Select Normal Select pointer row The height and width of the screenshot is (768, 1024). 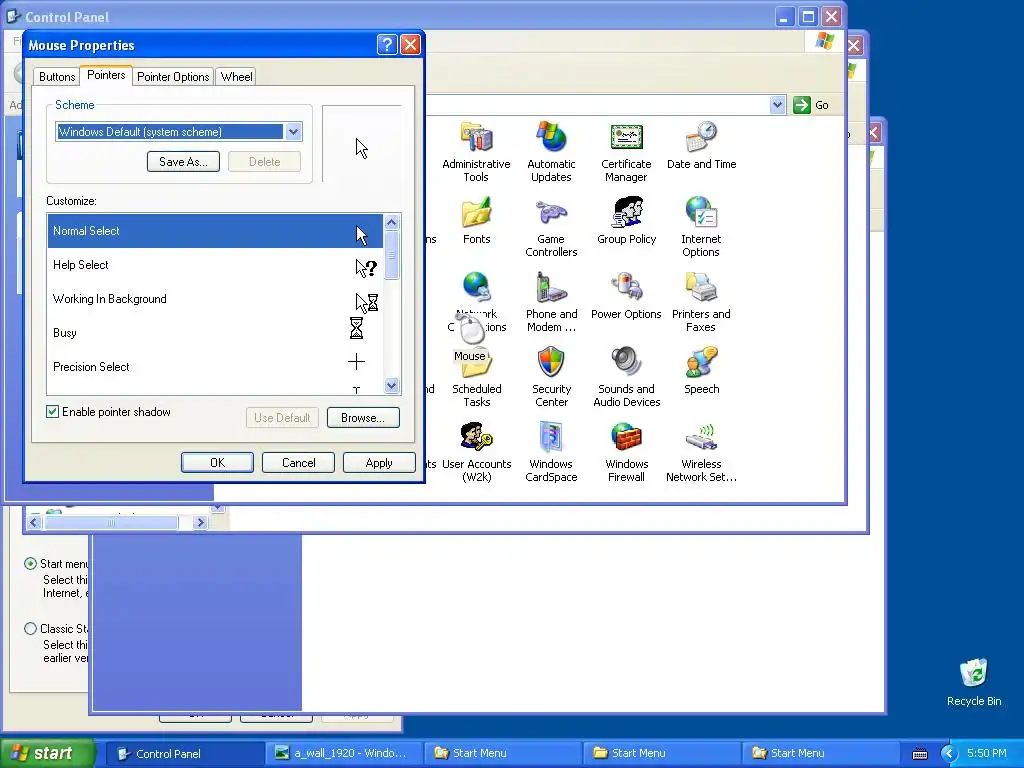[215, 231]
